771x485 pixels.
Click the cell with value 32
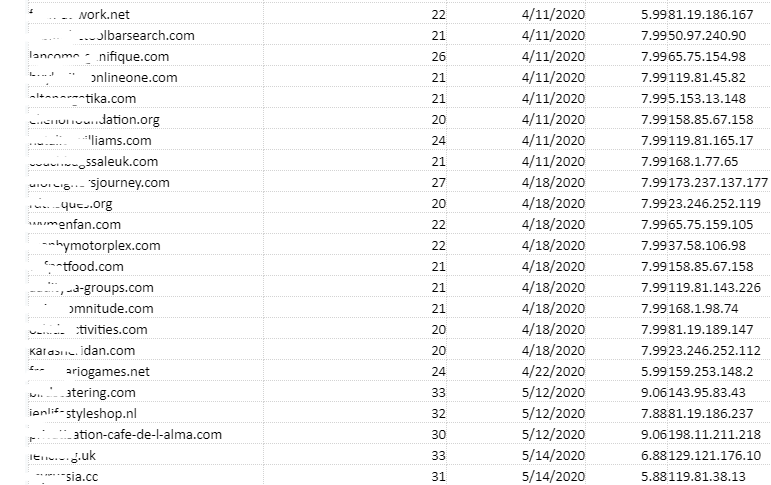tap(438, 414)
